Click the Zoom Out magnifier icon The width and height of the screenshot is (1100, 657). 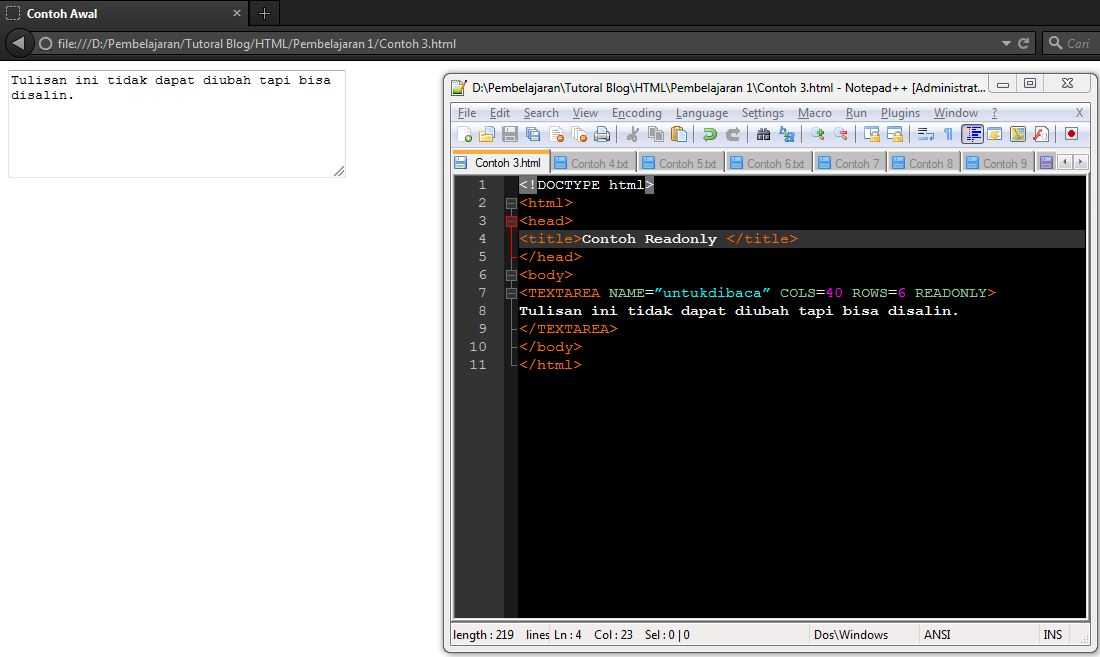(840, 135)
